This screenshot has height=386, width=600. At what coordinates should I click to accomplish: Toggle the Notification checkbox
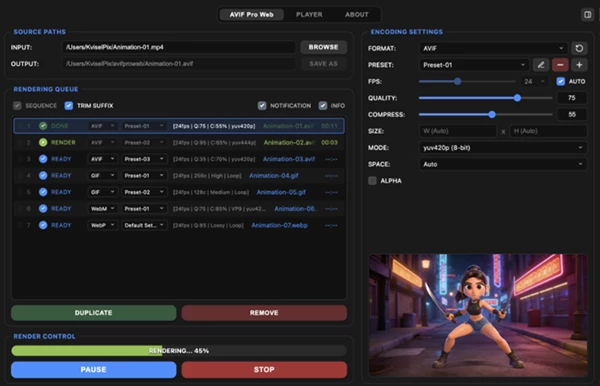point(262,106)
